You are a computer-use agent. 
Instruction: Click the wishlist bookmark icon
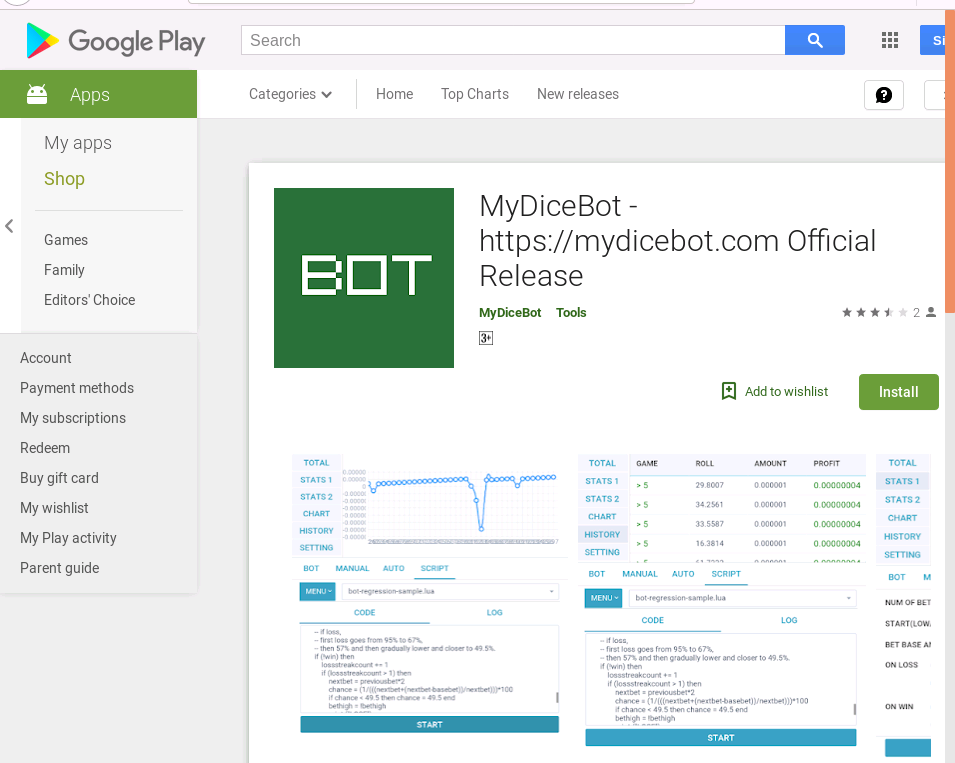[x=728, y=391]
